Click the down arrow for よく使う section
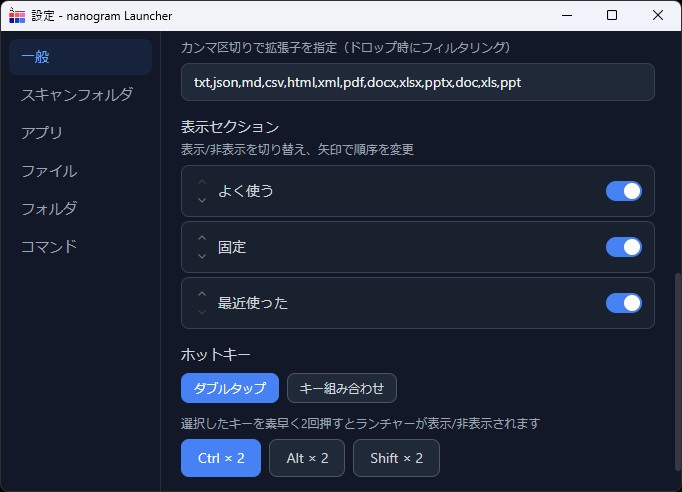This screenshot has width=682, height=492. pos(202,200)
